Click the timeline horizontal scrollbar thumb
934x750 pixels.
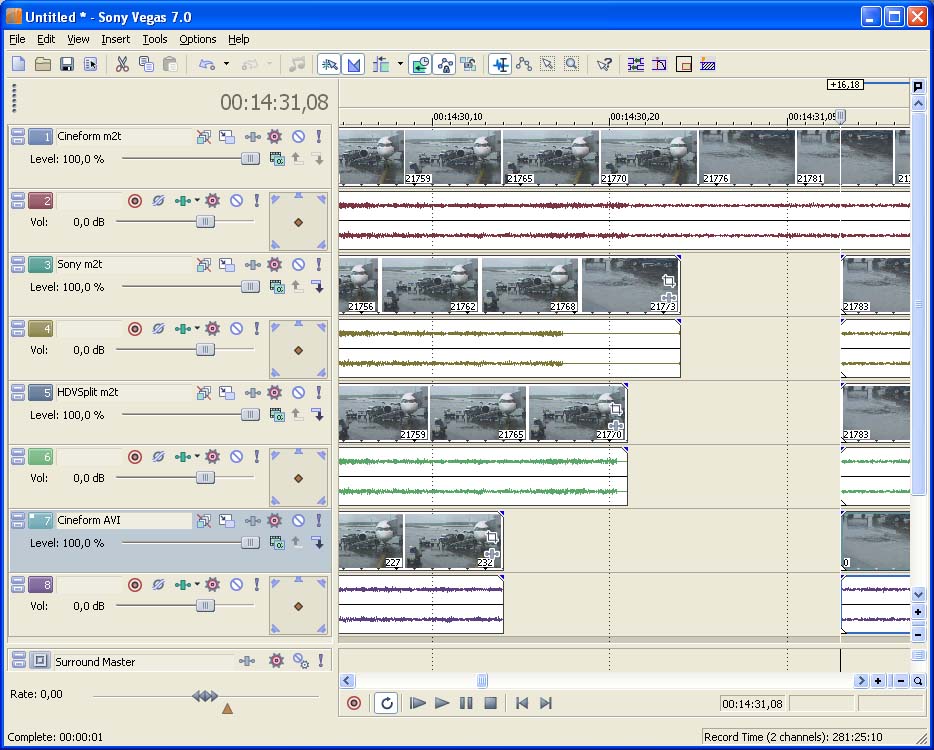point(482,681)
